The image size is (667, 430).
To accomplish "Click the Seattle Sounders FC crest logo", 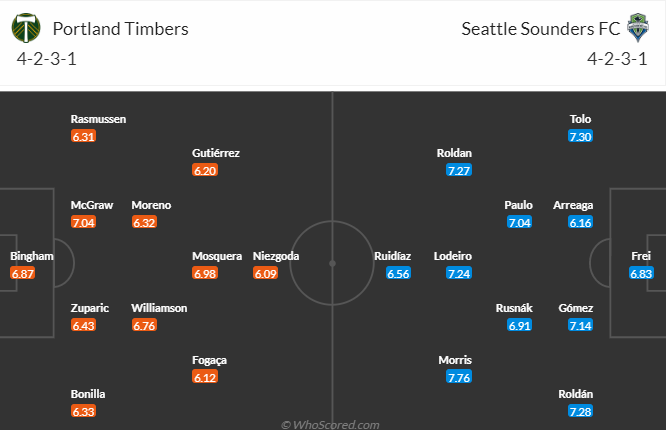I will click(638, 28).
